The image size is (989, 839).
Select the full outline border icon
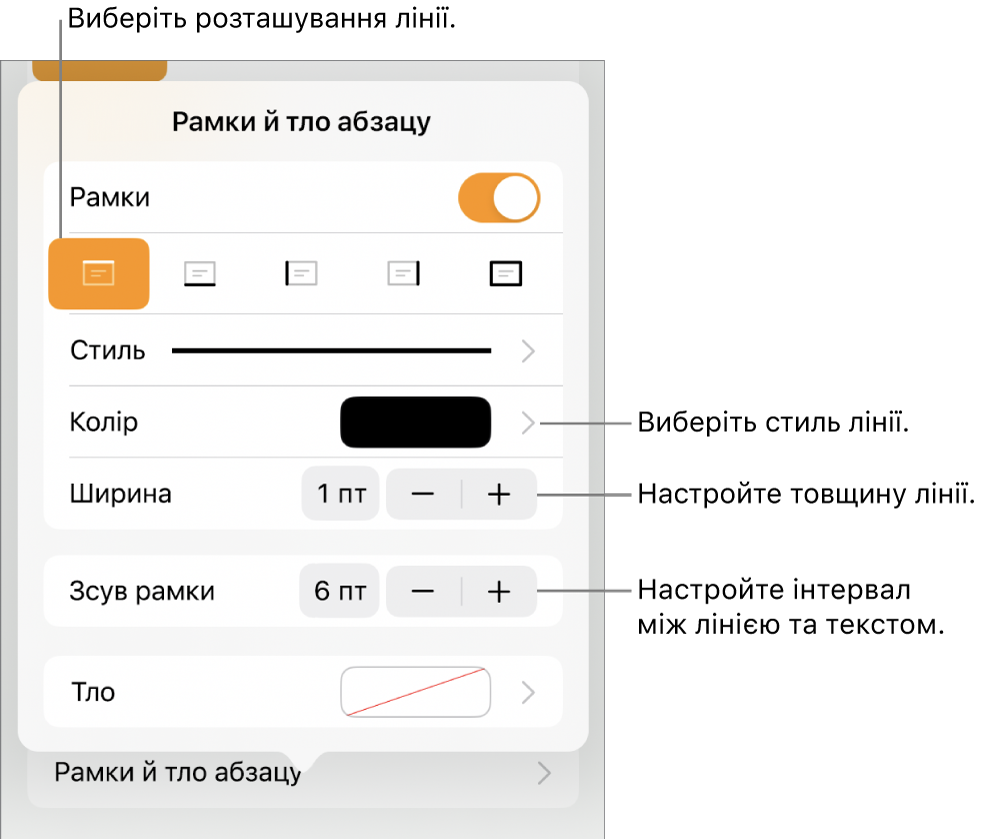(506, 274)
